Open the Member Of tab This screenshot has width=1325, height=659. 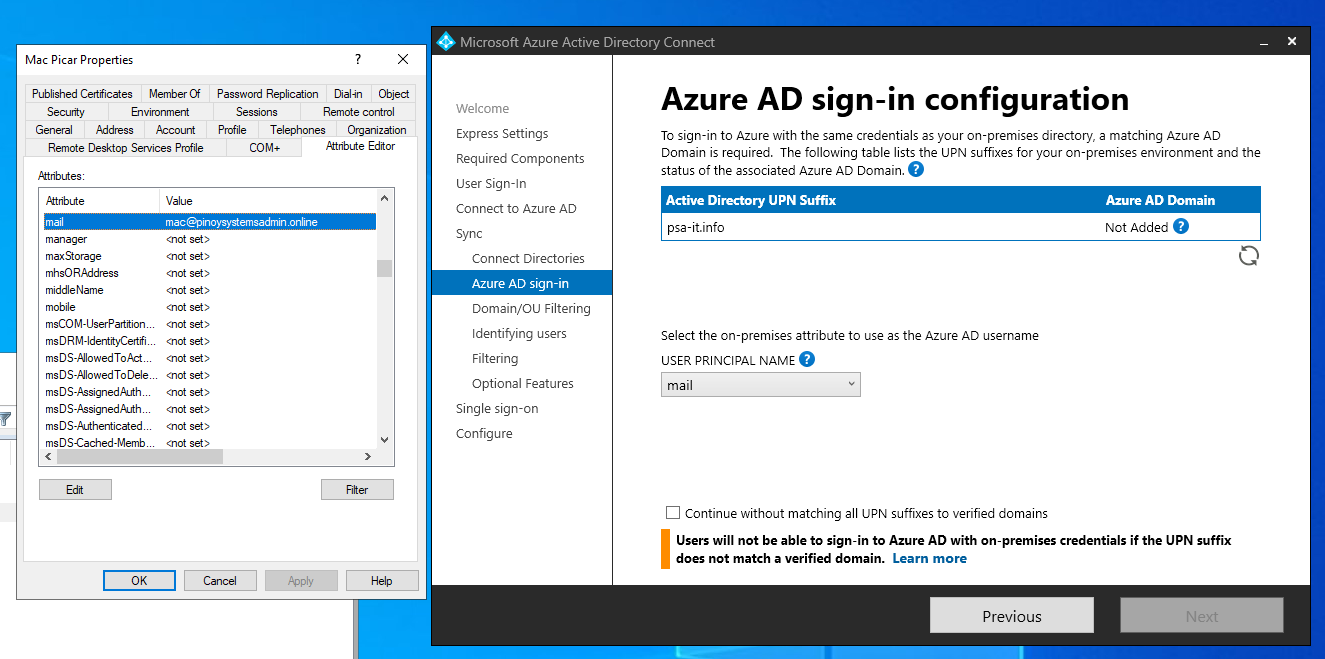coord(175,94)
